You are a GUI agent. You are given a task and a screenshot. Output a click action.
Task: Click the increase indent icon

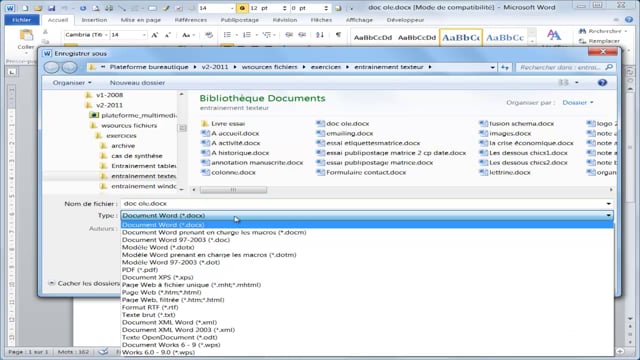302,35
